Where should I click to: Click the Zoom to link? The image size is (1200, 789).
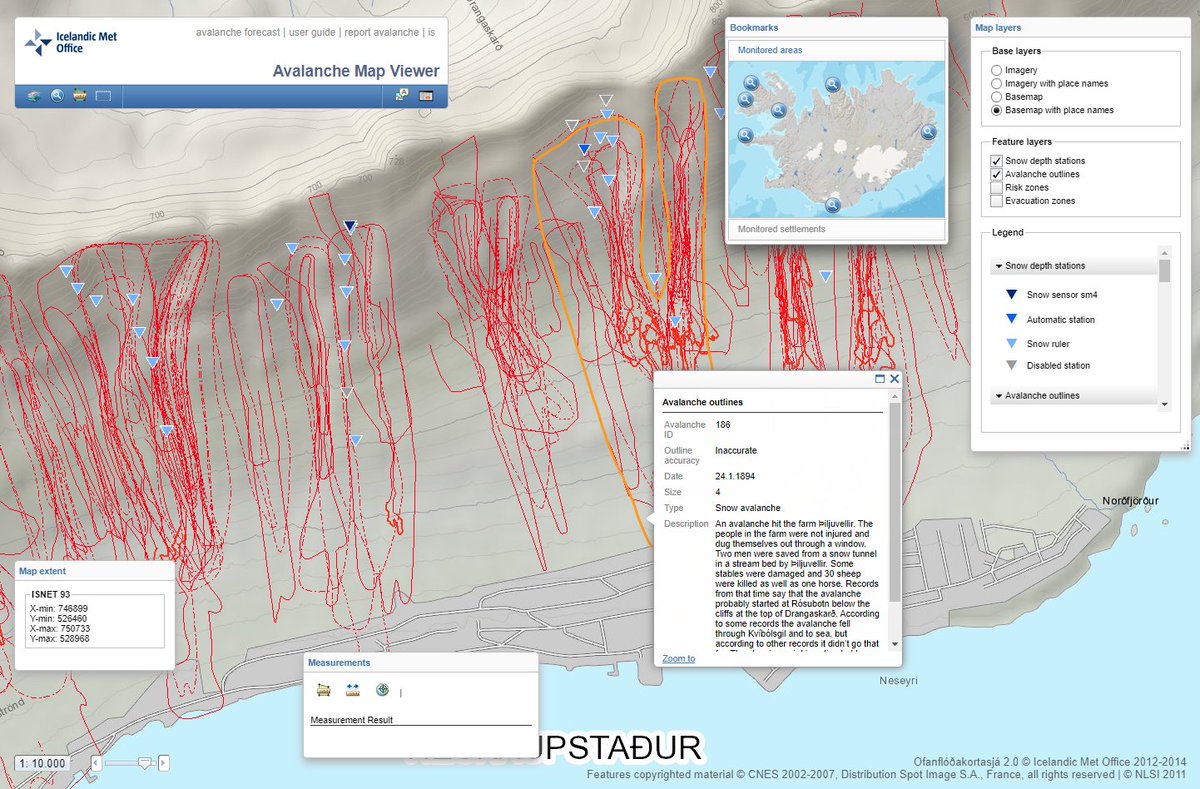pyautogui.click(x=676, y=658)
